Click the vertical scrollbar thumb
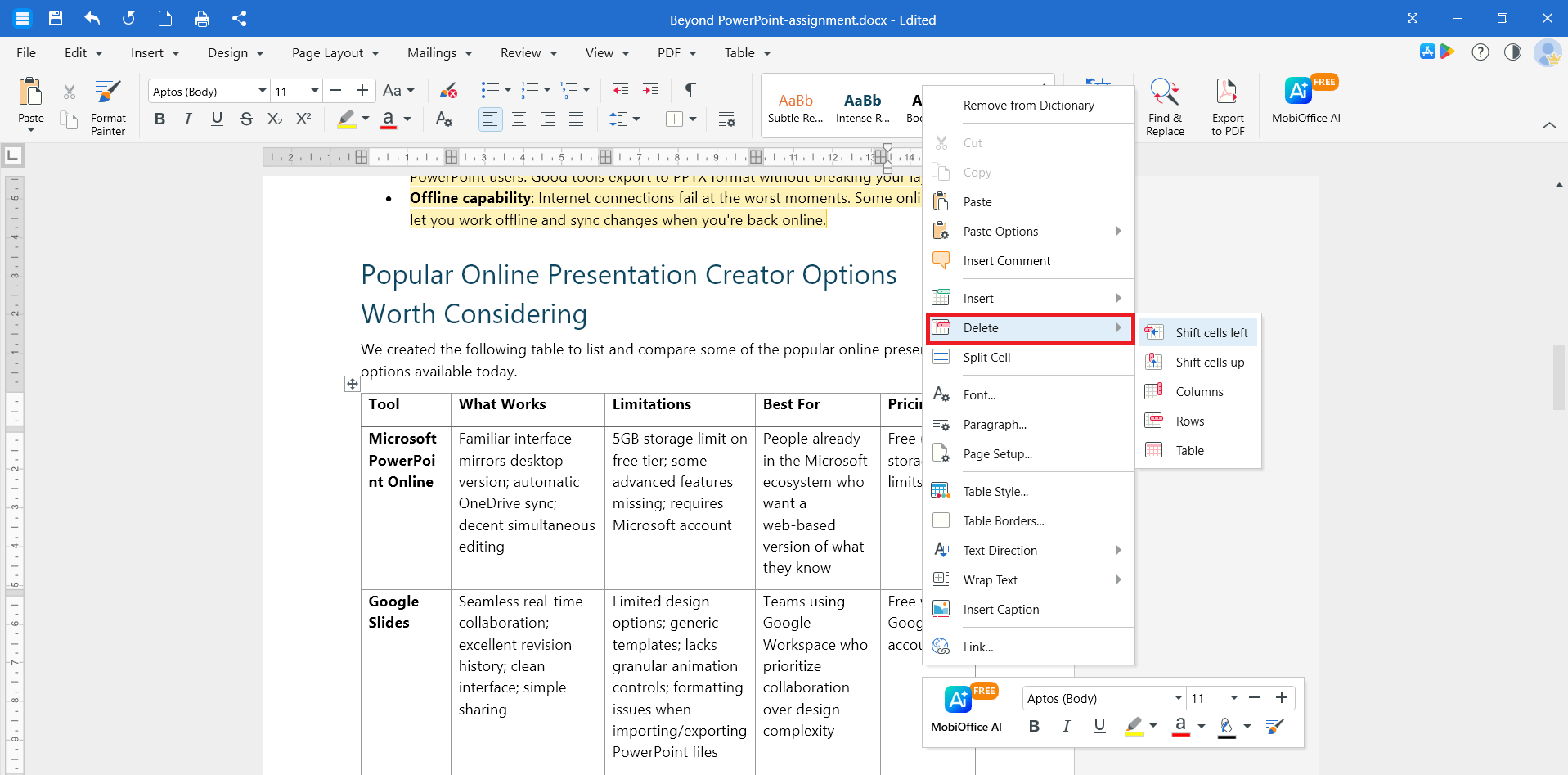This screenshot has width=1568, height=775. [x=1559, y=376]
